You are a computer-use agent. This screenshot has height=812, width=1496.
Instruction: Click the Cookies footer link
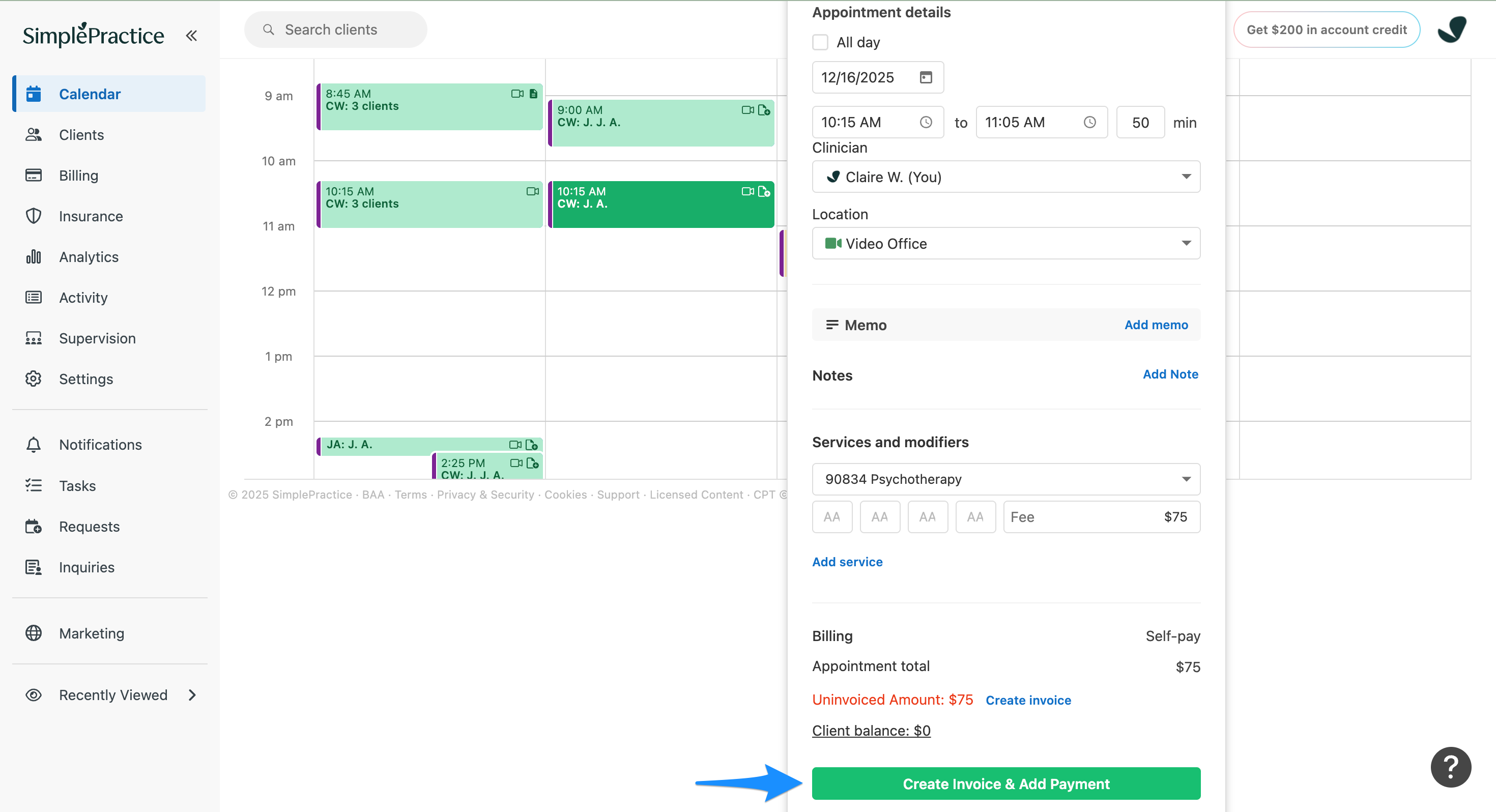click(x=565, y=495)
